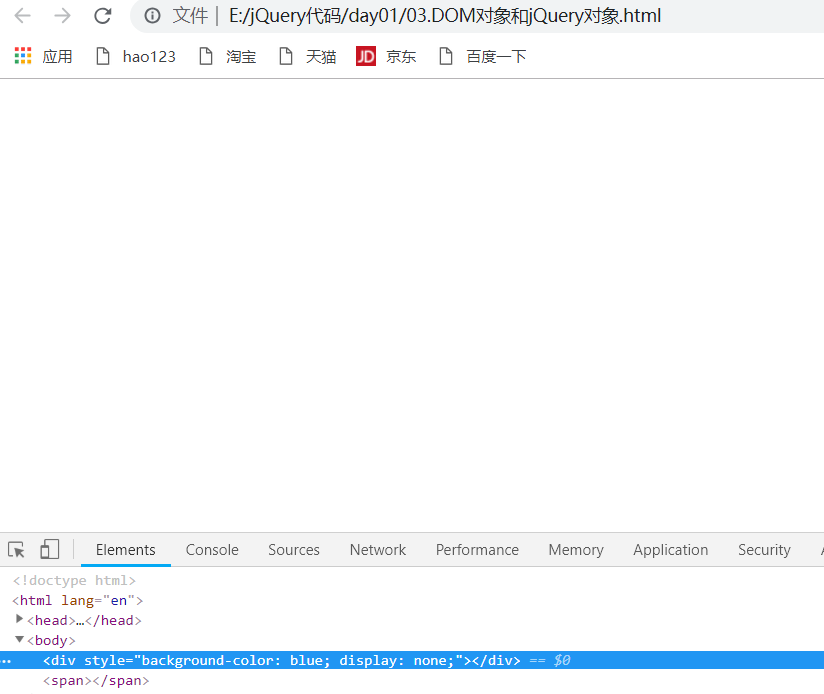This screenshot has height=694, width=824.
Task: View site information icon in address bar
Action: (152, 16)
